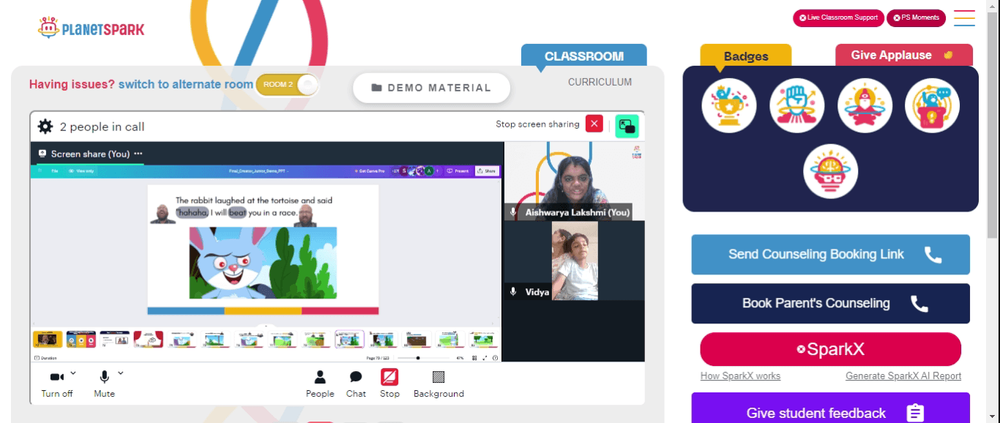
Task: Open the People panel
Action: click(x=320, y=384)
